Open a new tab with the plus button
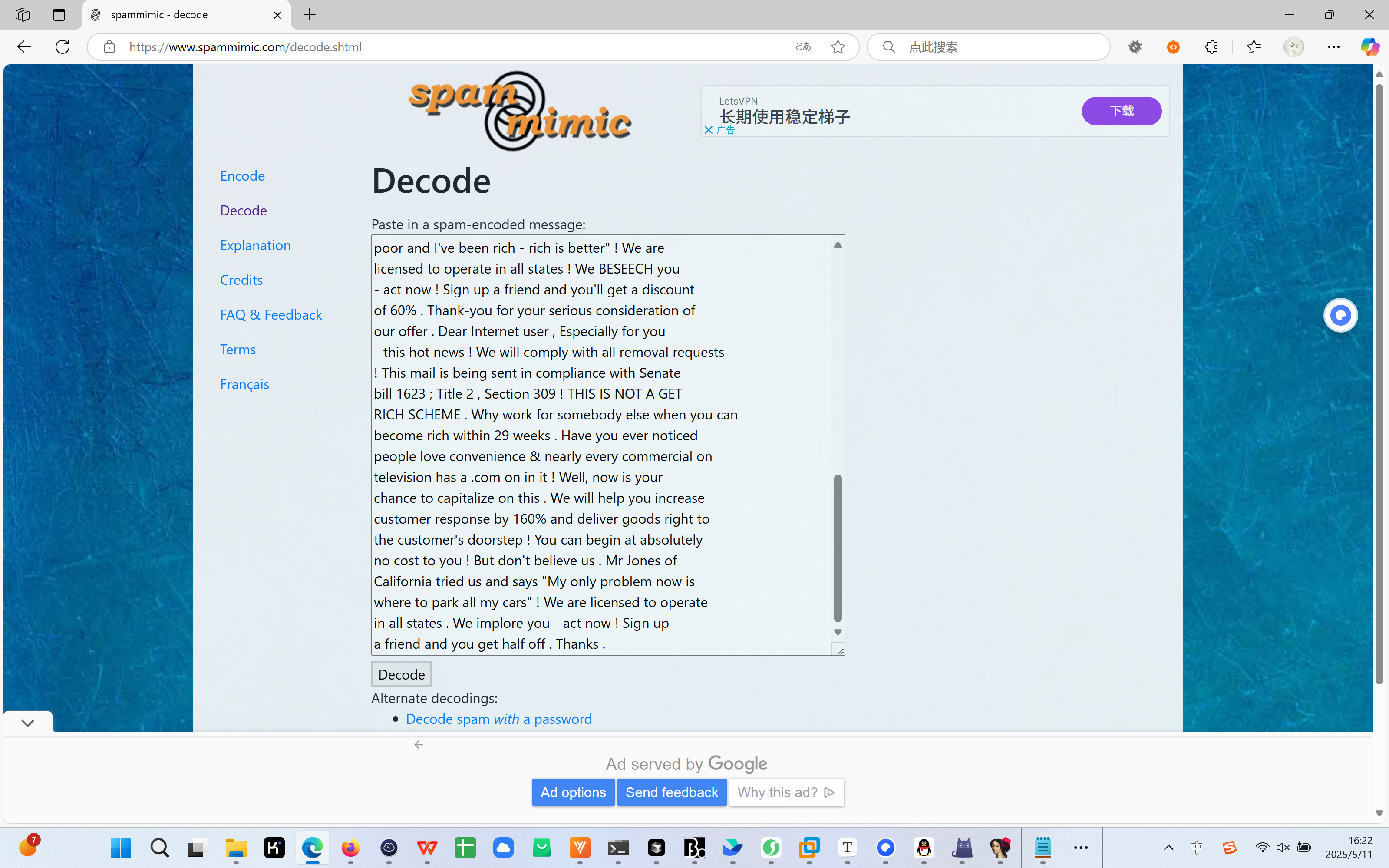The height and width of the screenshot is (868, 1389). (x=310, y=14)
